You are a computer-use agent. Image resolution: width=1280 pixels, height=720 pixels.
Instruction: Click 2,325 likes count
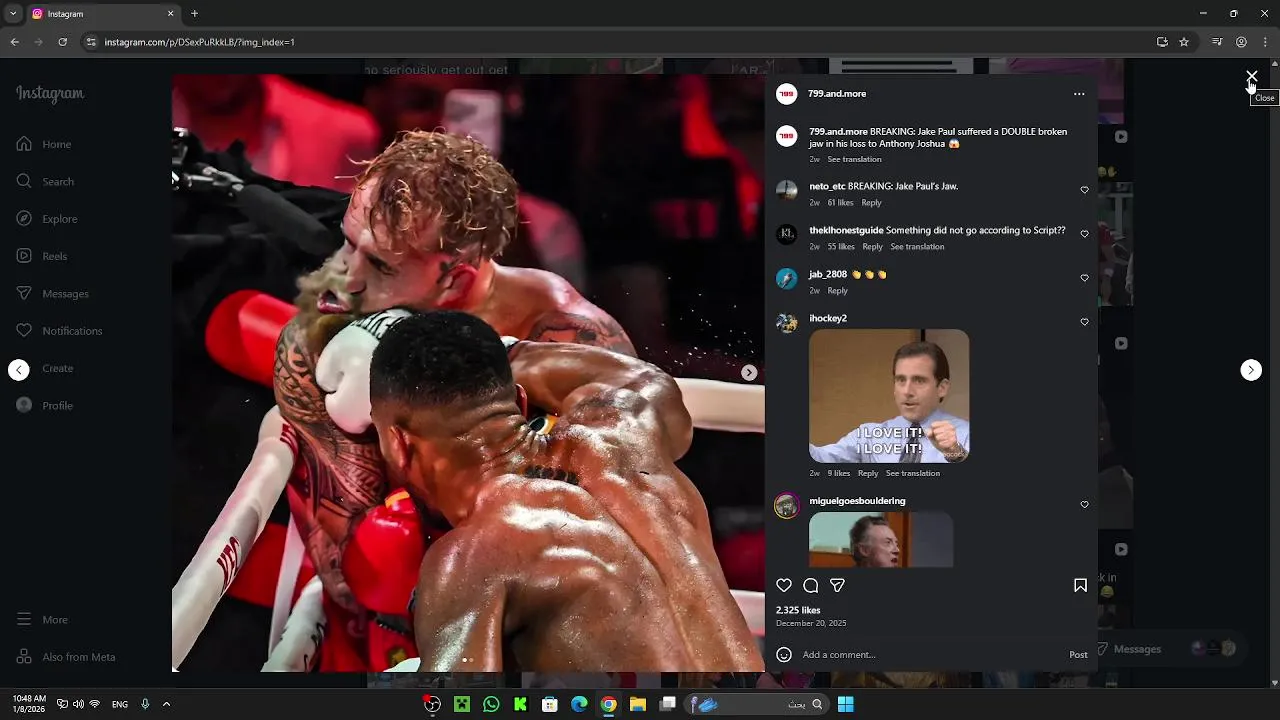tap(798, 610)
